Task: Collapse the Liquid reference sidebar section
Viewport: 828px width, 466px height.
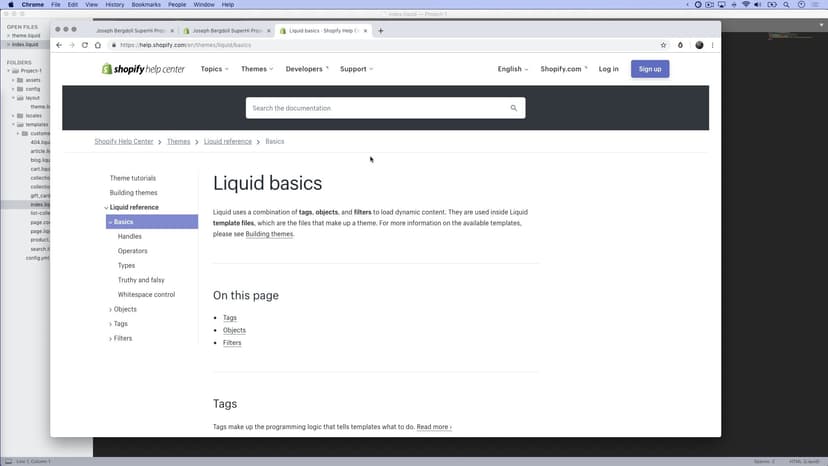Action: click(x=106, y=207)
